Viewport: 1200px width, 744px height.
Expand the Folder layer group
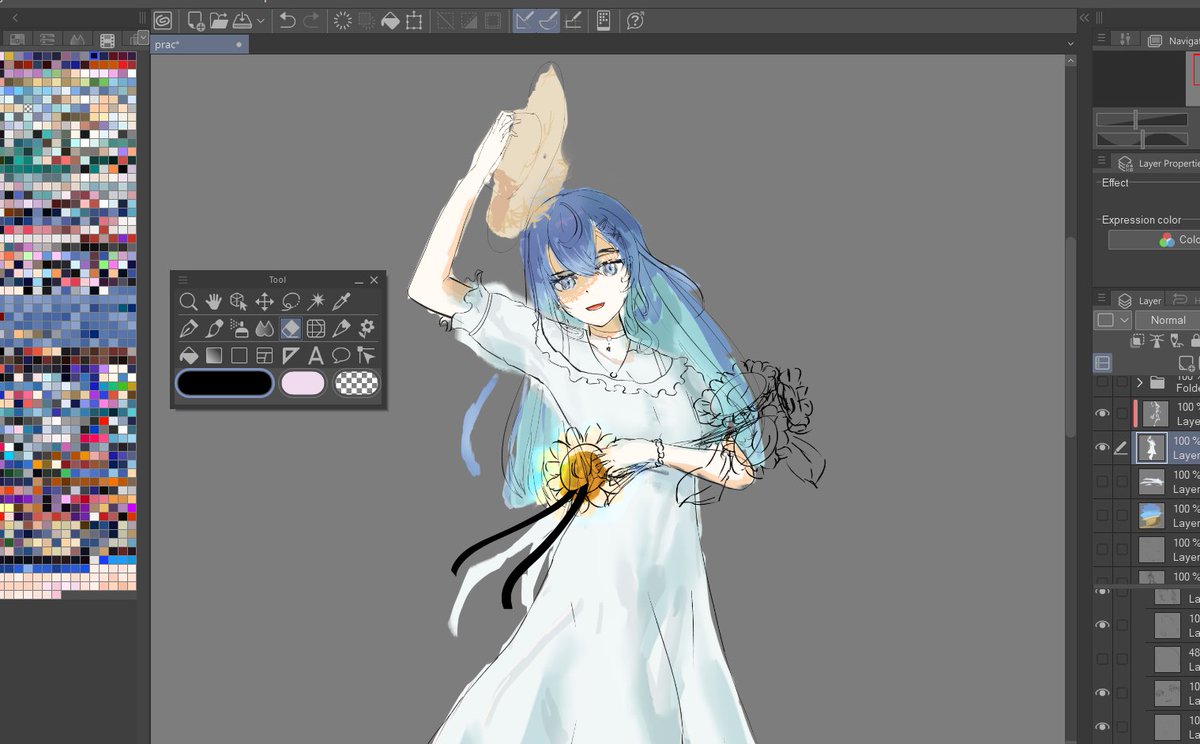1140,382
